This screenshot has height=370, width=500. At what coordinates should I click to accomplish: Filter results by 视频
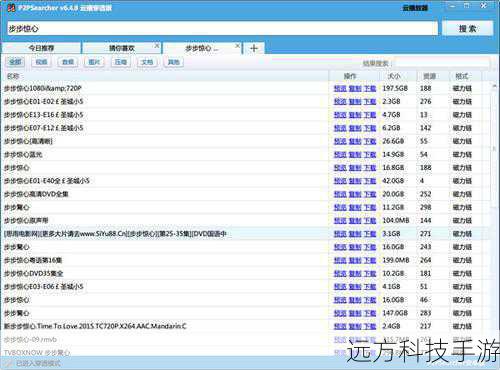(x=41, y=62)
